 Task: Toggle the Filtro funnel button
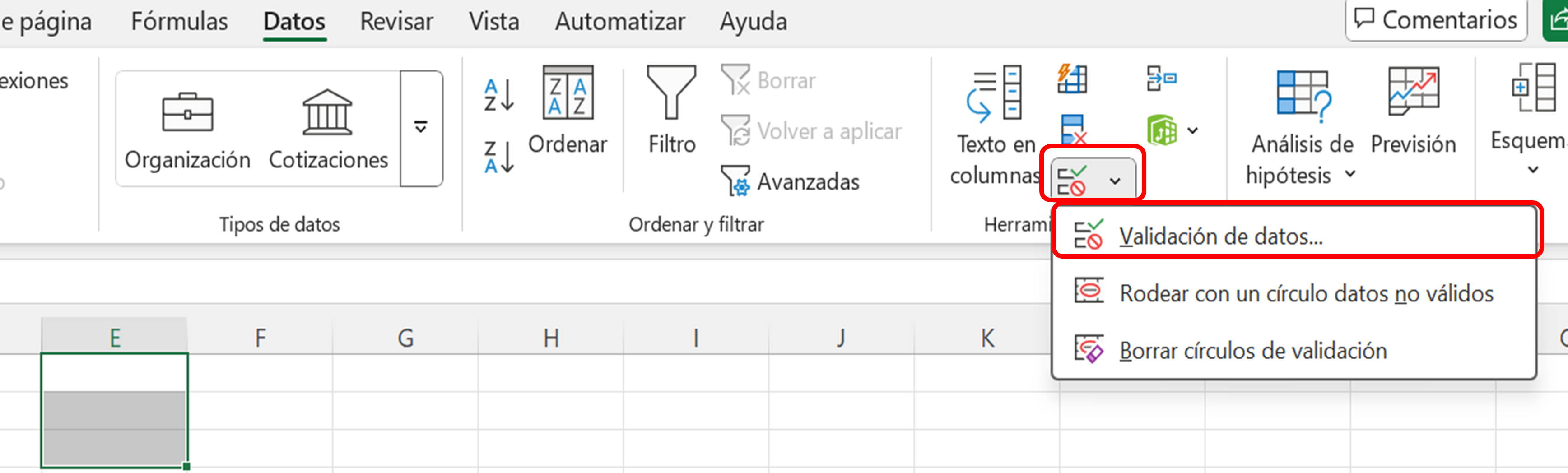tap(671, 111)
